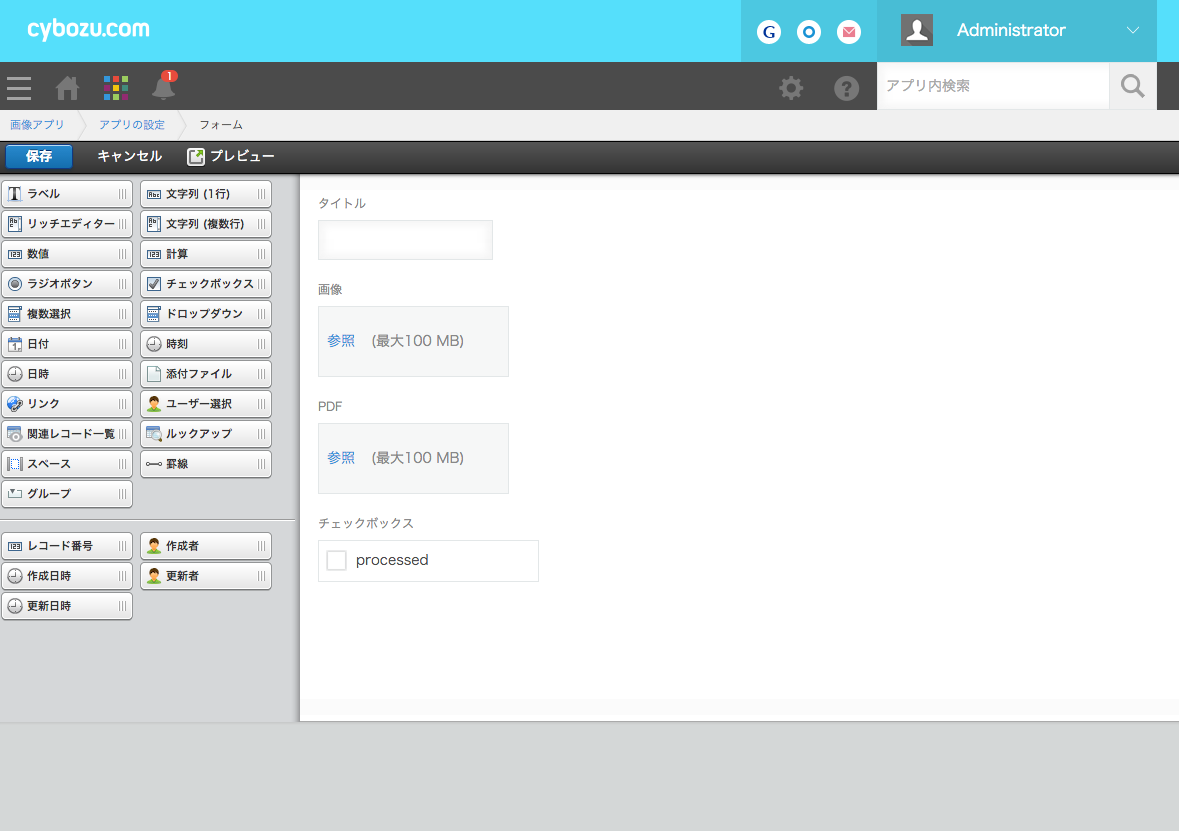Open the 画像アプリ breadcrumb link
This screenshot has height=831, width=1179.
tap(37, 125)
